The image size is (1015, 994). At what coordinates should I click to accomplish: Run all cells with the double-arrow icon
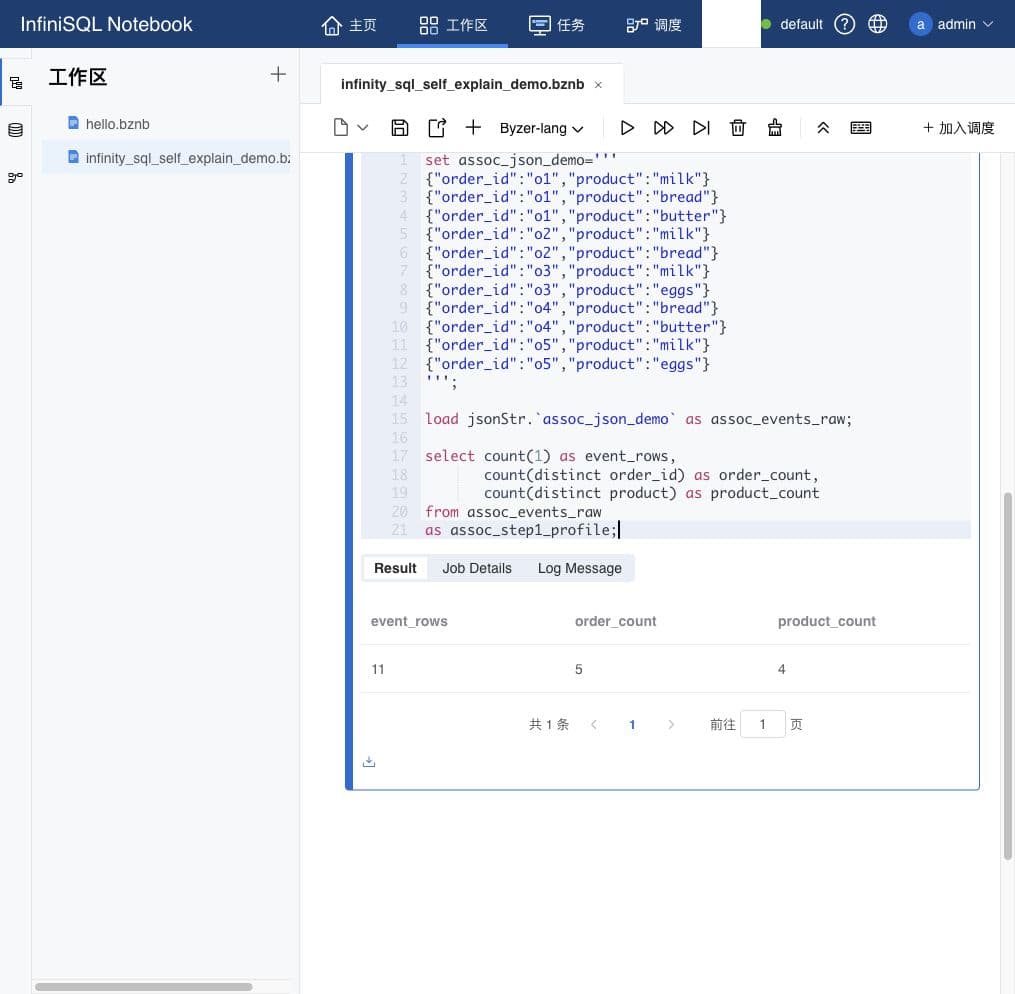[664, 127]
